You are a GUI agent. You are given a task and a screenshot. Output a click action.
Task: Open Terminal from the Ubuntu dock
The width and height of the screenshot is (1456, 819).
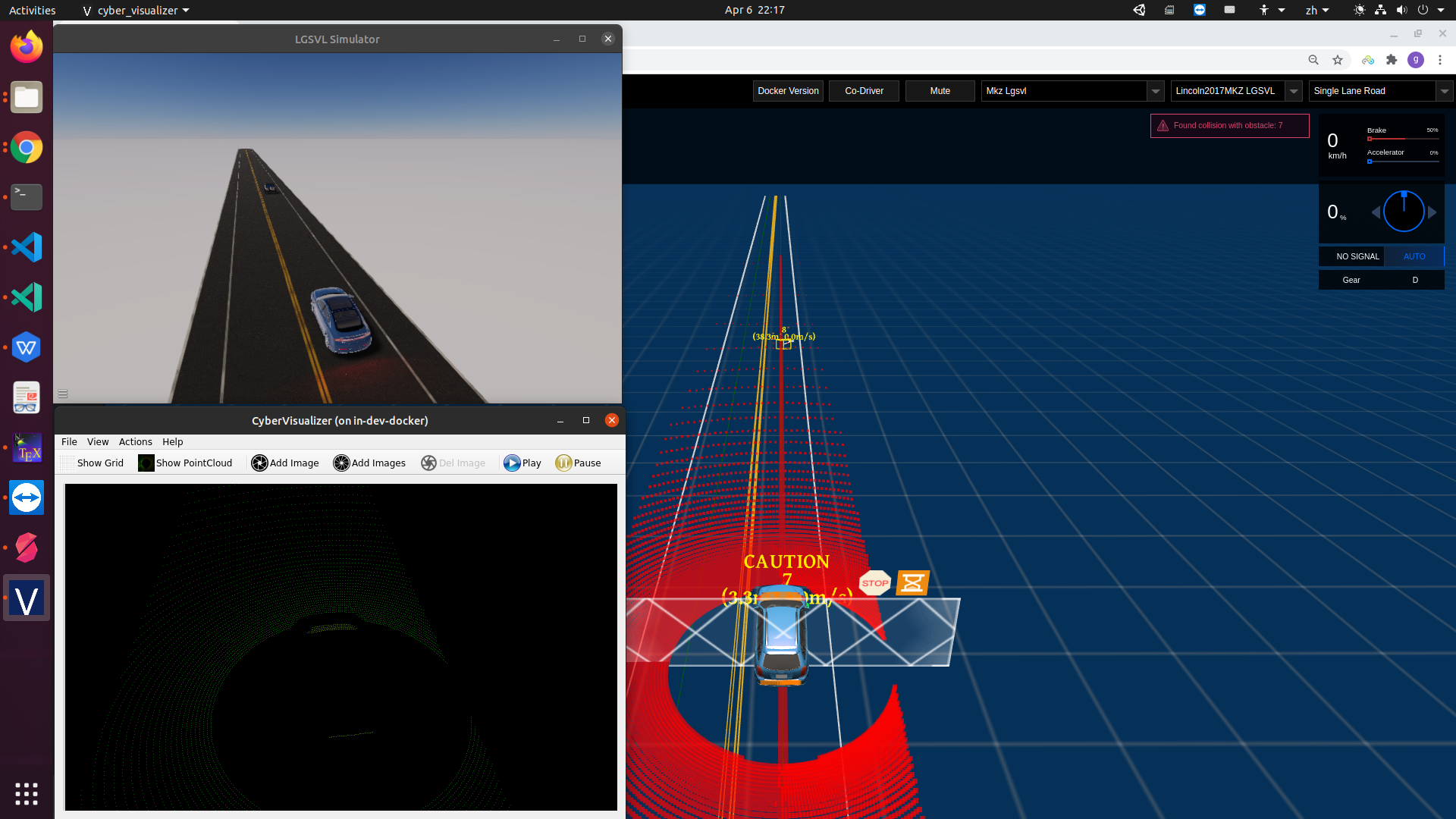pos(26,197)
